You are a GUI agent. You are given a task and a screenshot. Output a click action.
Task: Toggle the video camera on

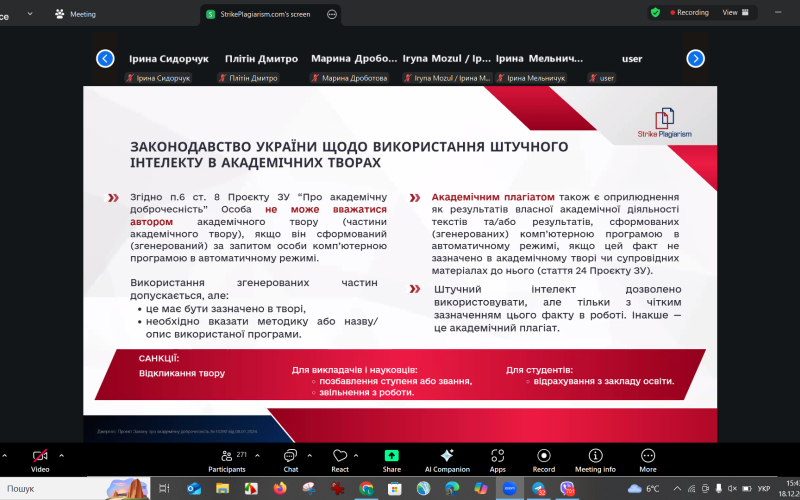[x=40, y=457]
